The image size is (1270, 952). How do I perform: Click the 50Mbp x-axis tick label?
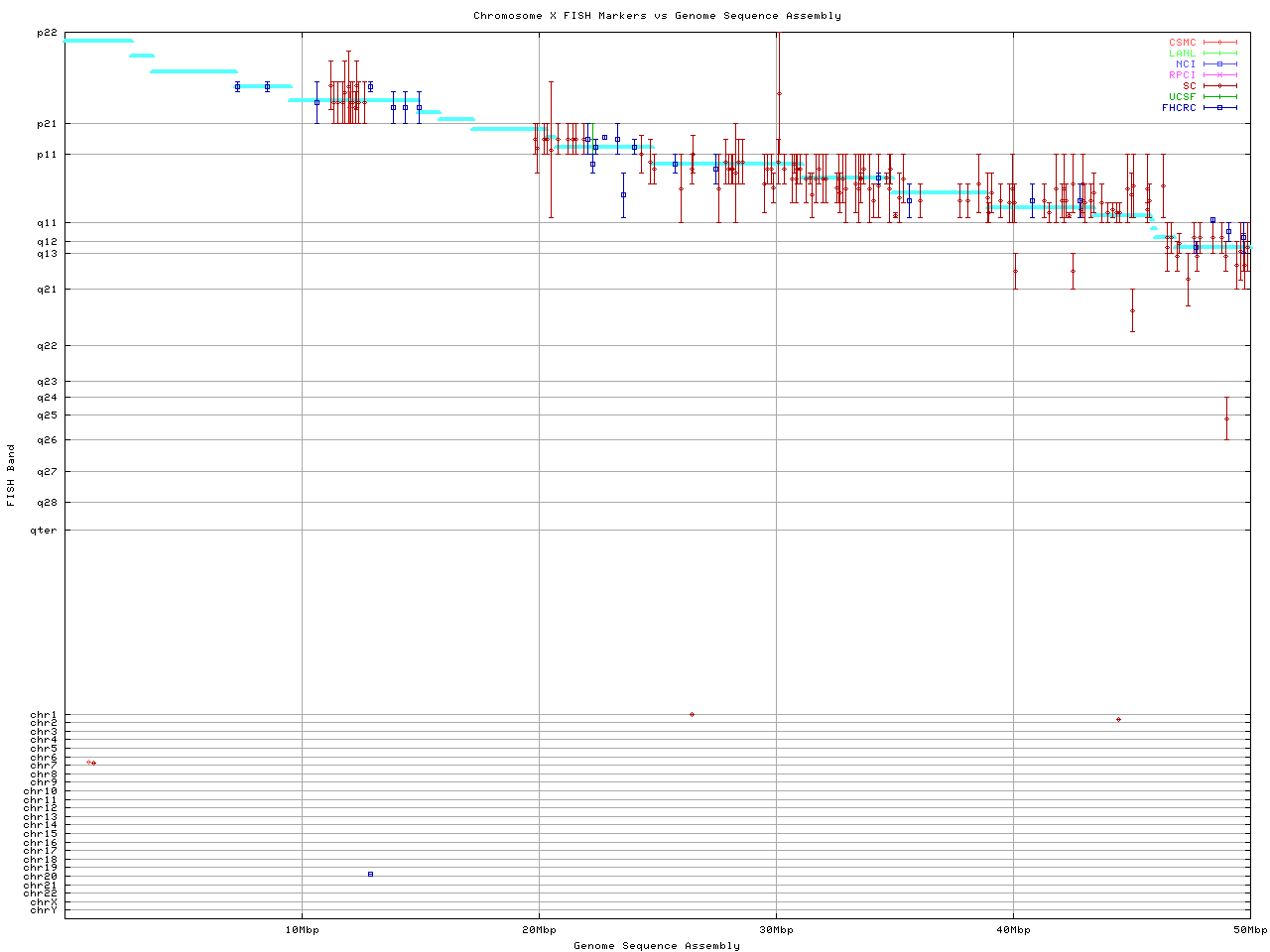(x=1249, y=930)
